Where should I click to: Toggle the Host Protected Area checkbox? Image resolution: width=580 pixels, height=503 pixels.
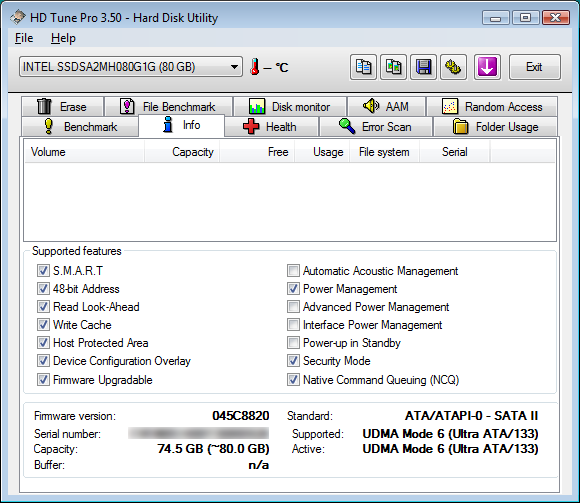(43, 343)
